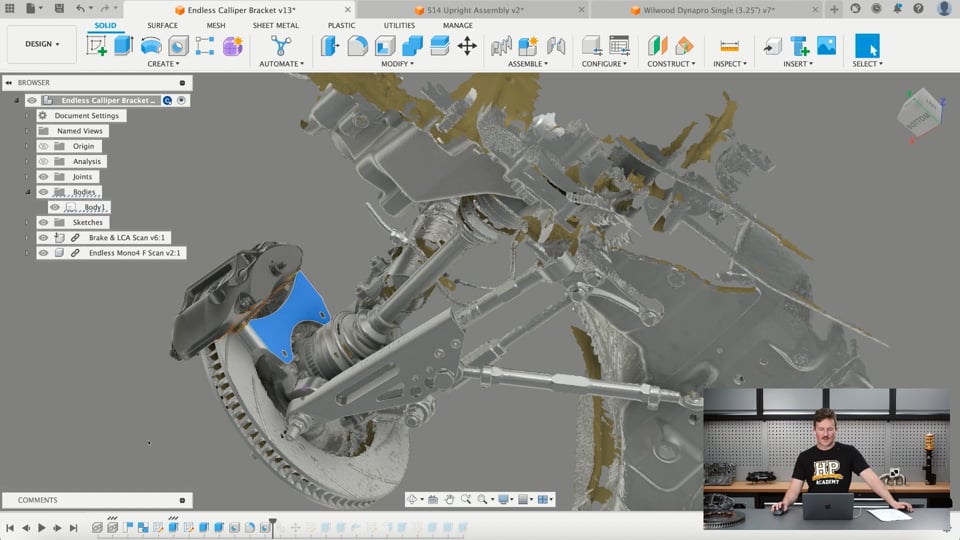Select the Offset Plane construct tool
960x540 pixels.
tap(658, 46)
